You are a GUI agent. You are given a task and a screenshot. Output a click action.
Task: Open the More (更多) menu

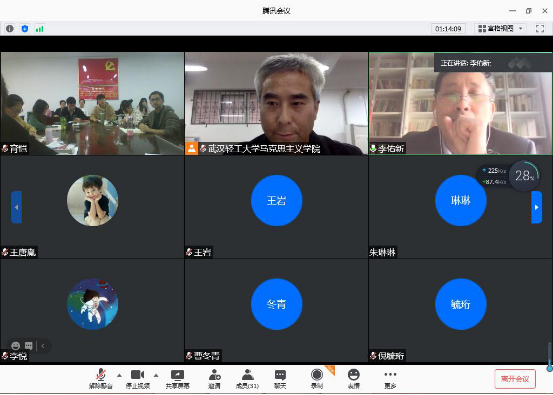[390, 378]
